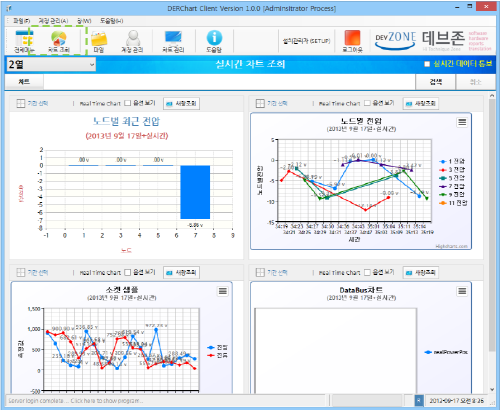The width and height of the screenshot is (500, 410).
Task: Expand the column count dropdown showing 2열
Action: 51,64
